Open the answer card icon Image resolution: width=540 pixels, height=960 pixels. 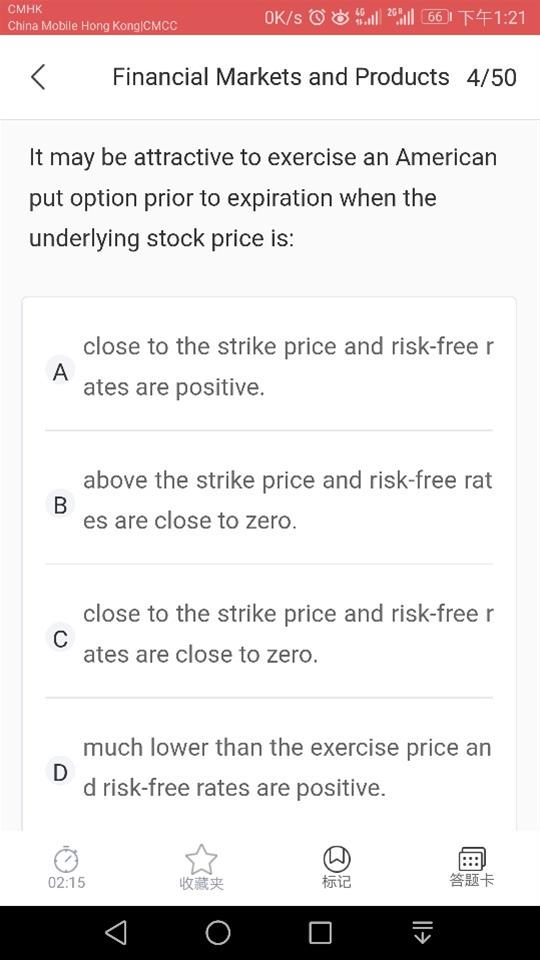(x=471, y=859)
